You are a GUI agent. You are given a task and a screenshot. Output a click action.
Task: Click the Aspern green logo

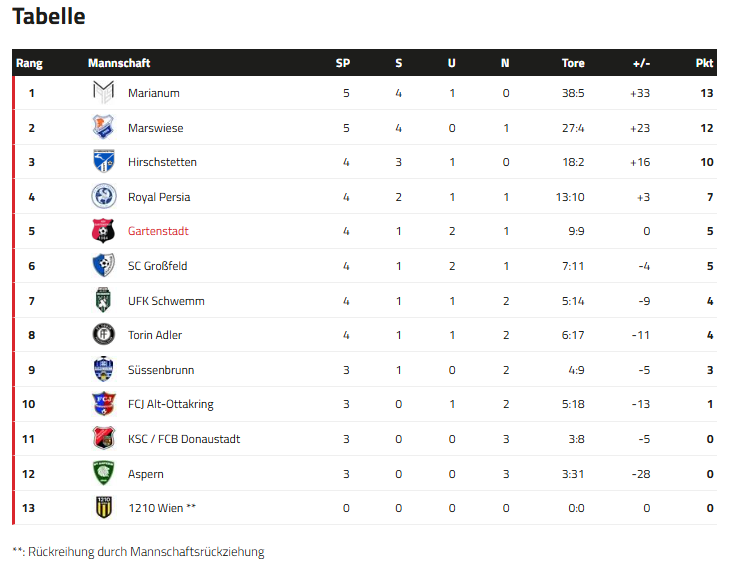(x=104, y=473)
